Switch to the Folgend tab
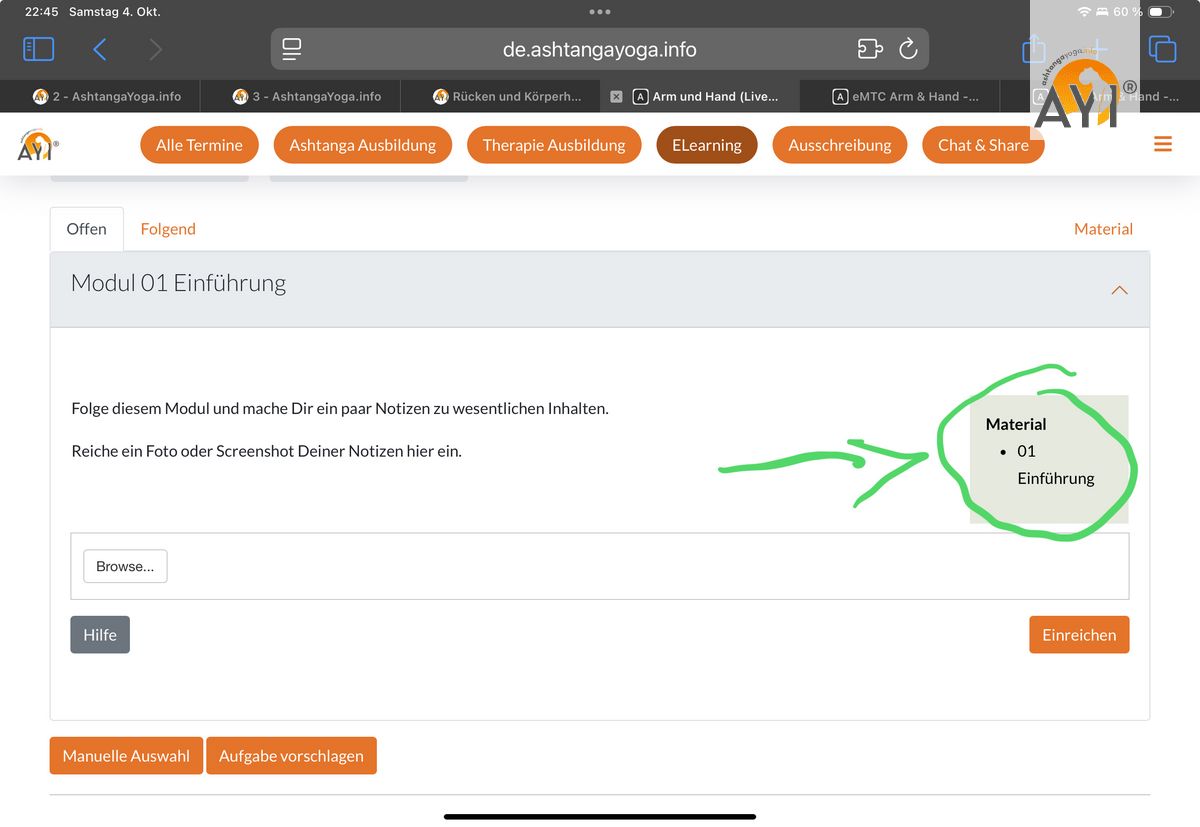Viewport: 1200px width, 827px height. 168,229
